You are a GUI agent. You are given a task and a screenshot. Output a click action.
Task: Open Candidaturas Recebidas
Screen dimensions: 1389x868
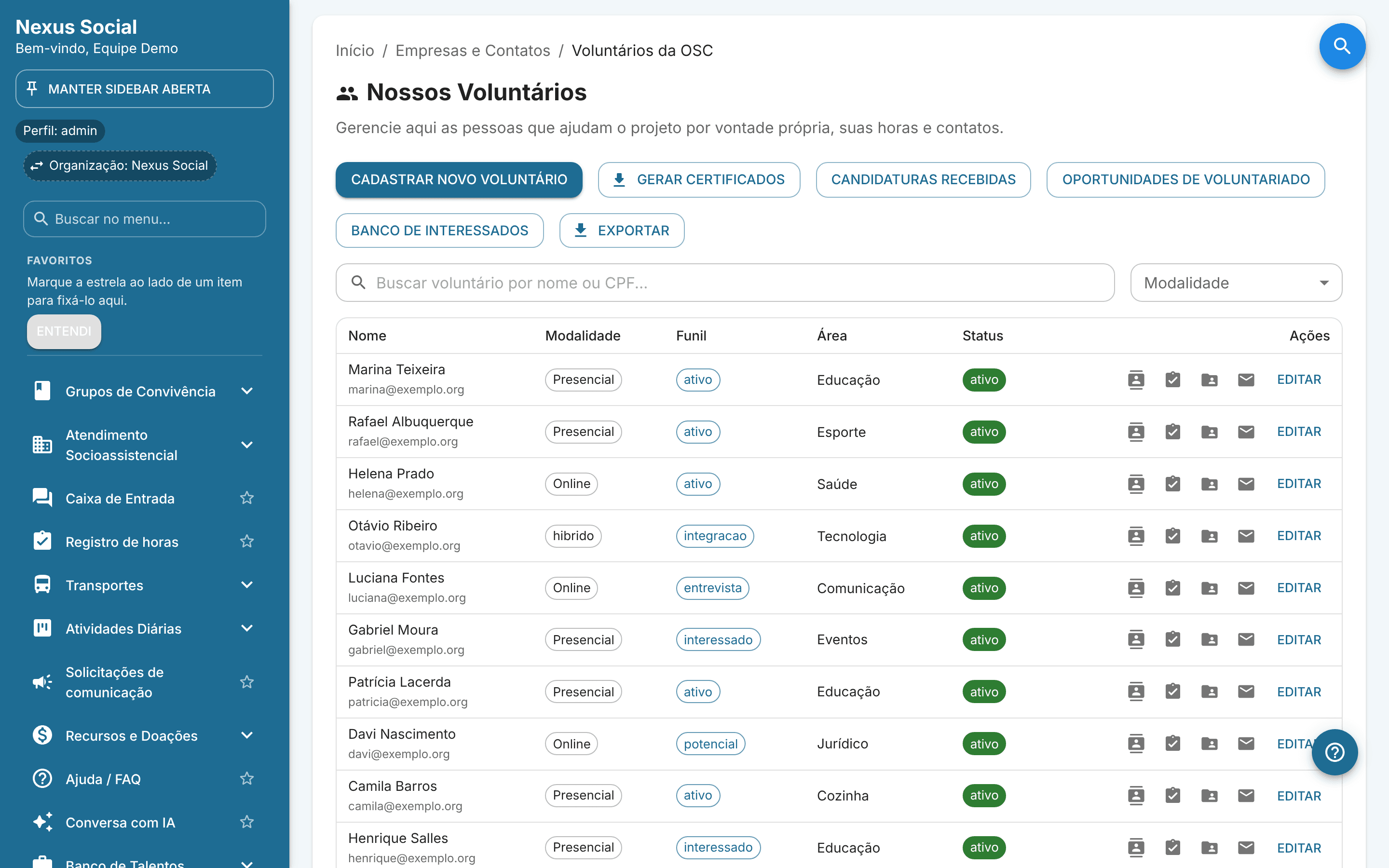click(x=923, y=180)
